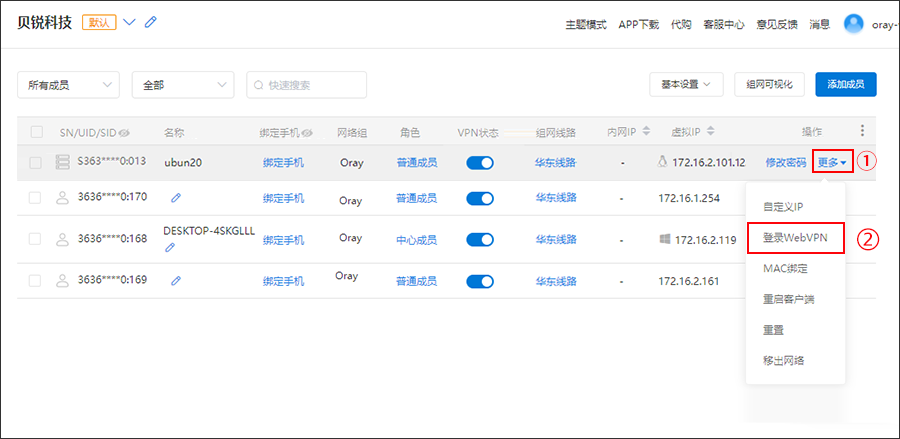Image resolution: width=900 pixels, height=439 pixels.
Task: Click 修改密码 for ubun20
Action: click(786, 163)
